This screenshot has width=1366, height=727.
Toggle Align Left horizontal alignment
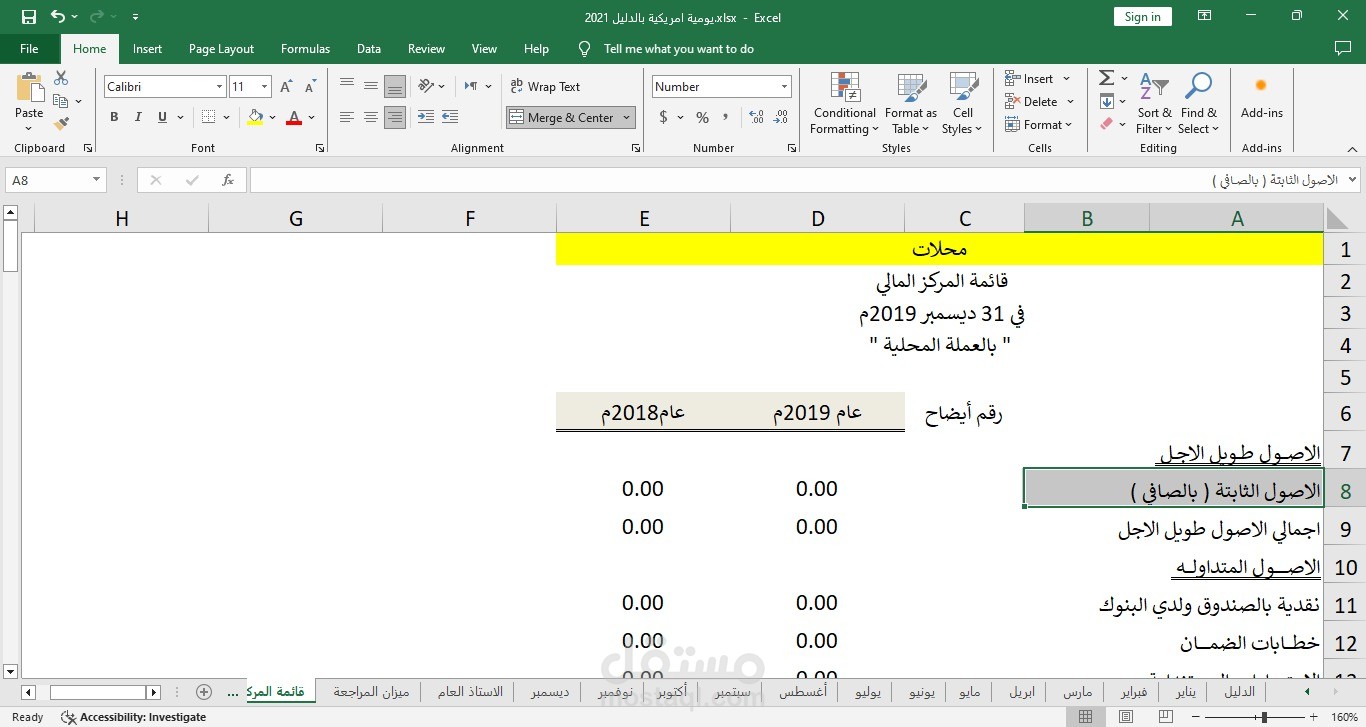point(347,117)
